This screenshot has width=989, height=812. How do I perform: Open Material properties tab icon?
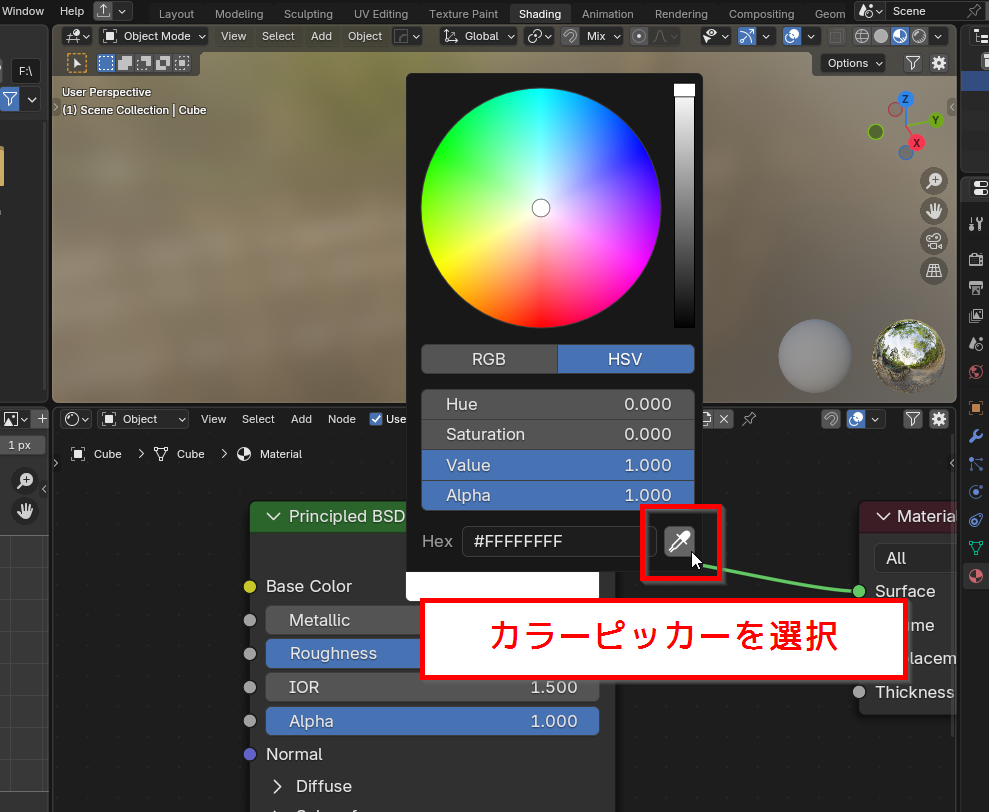(975, 576)
